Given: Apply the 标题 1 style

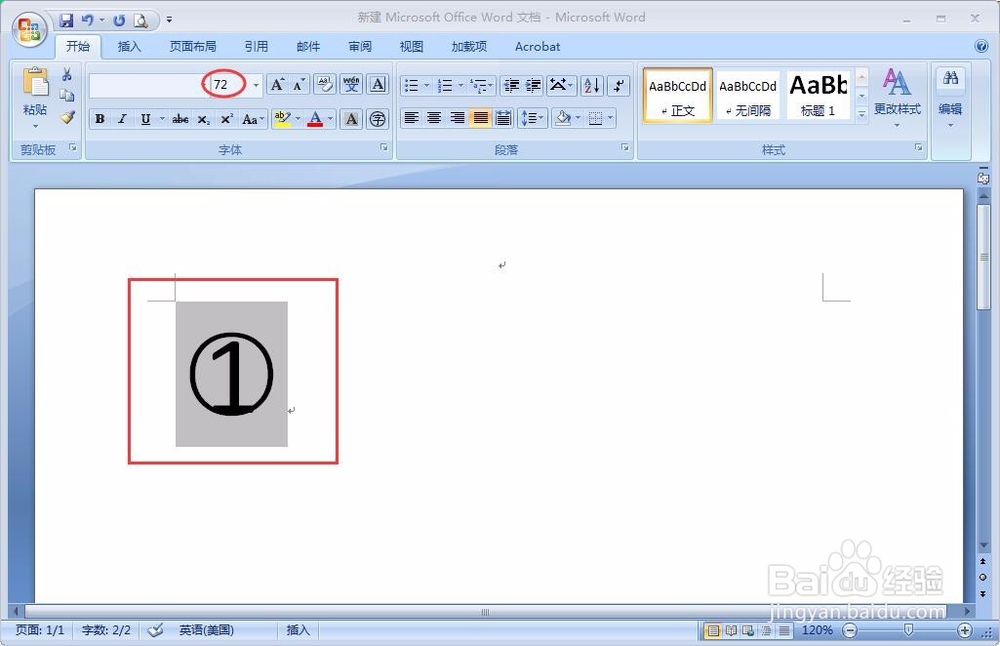Looking at the screenshot, I should click(818, 95).
